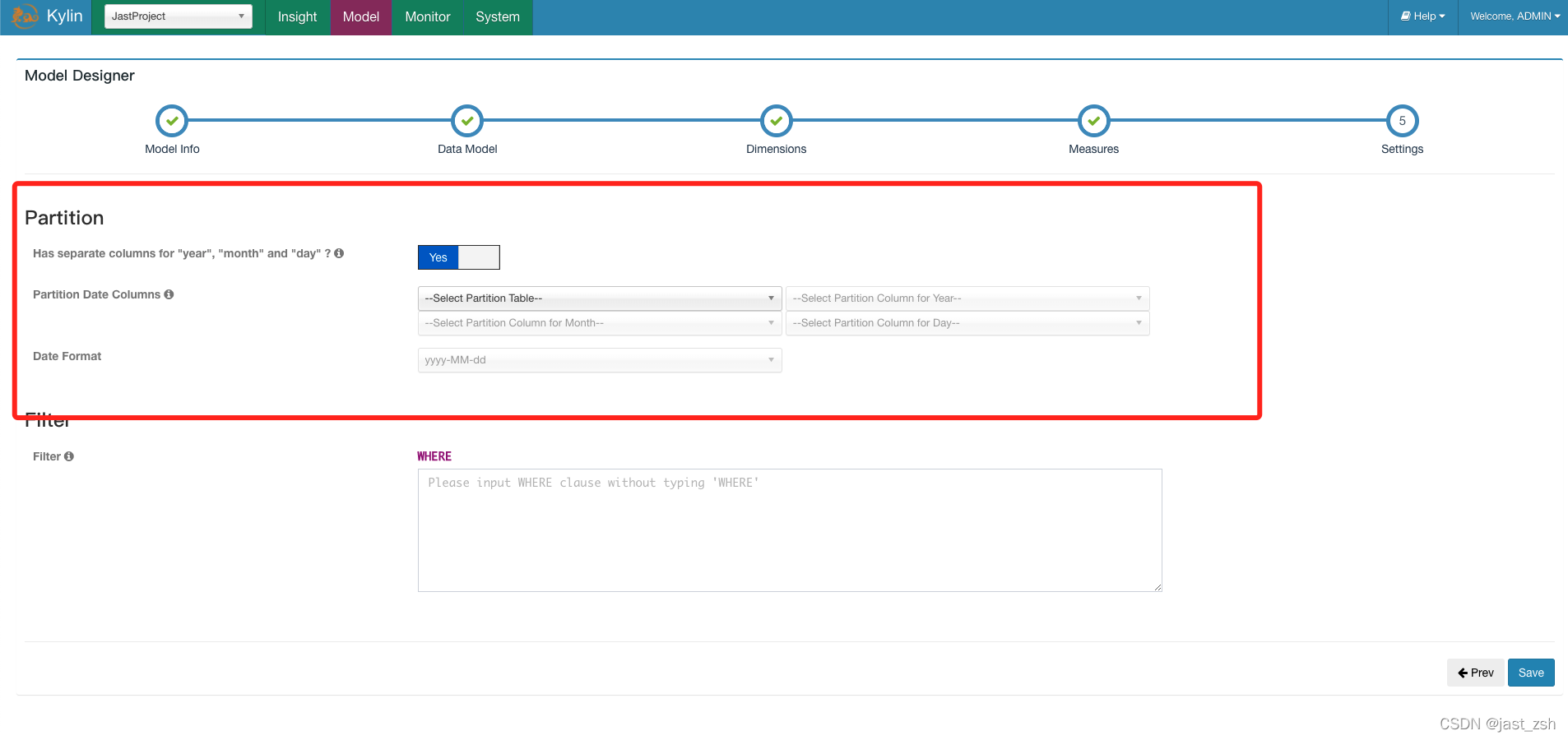This screenshot has height=740, width=1568.
Task: Open the JastProject project selector
Action: click(179, 16)
